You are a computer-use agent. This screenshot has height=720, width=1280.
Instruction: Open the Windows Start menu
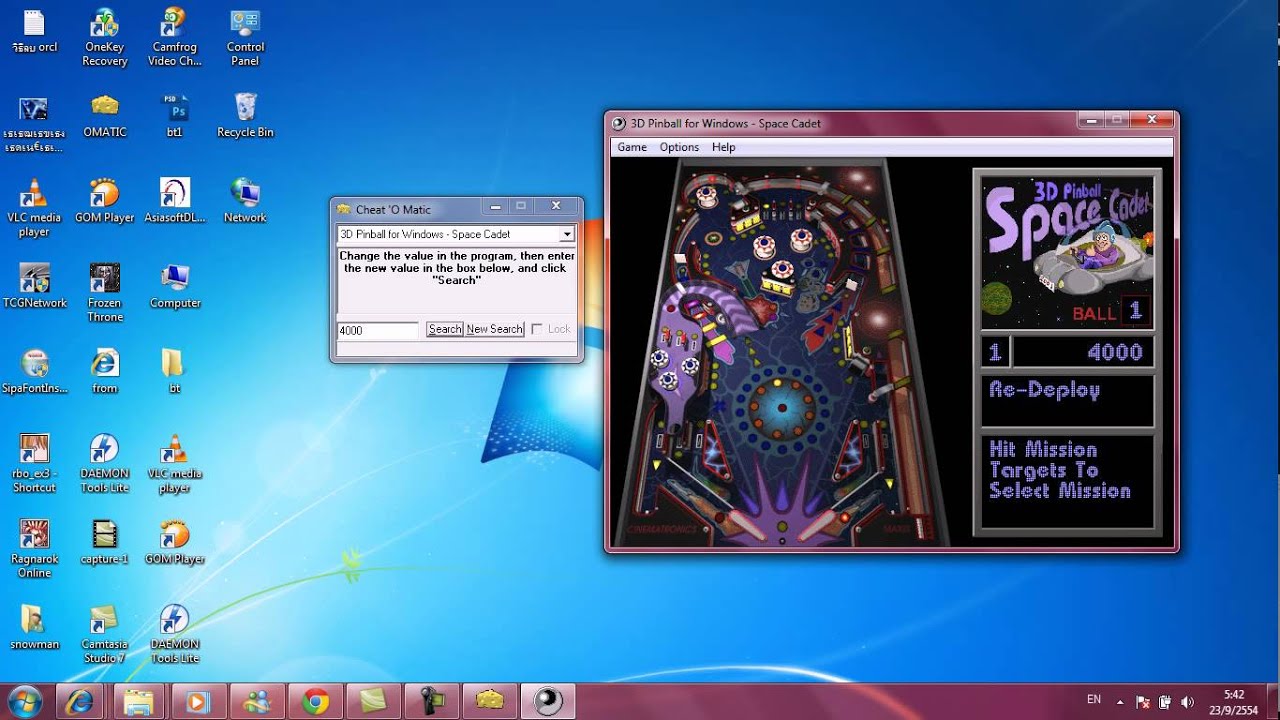tap(24, 702)
